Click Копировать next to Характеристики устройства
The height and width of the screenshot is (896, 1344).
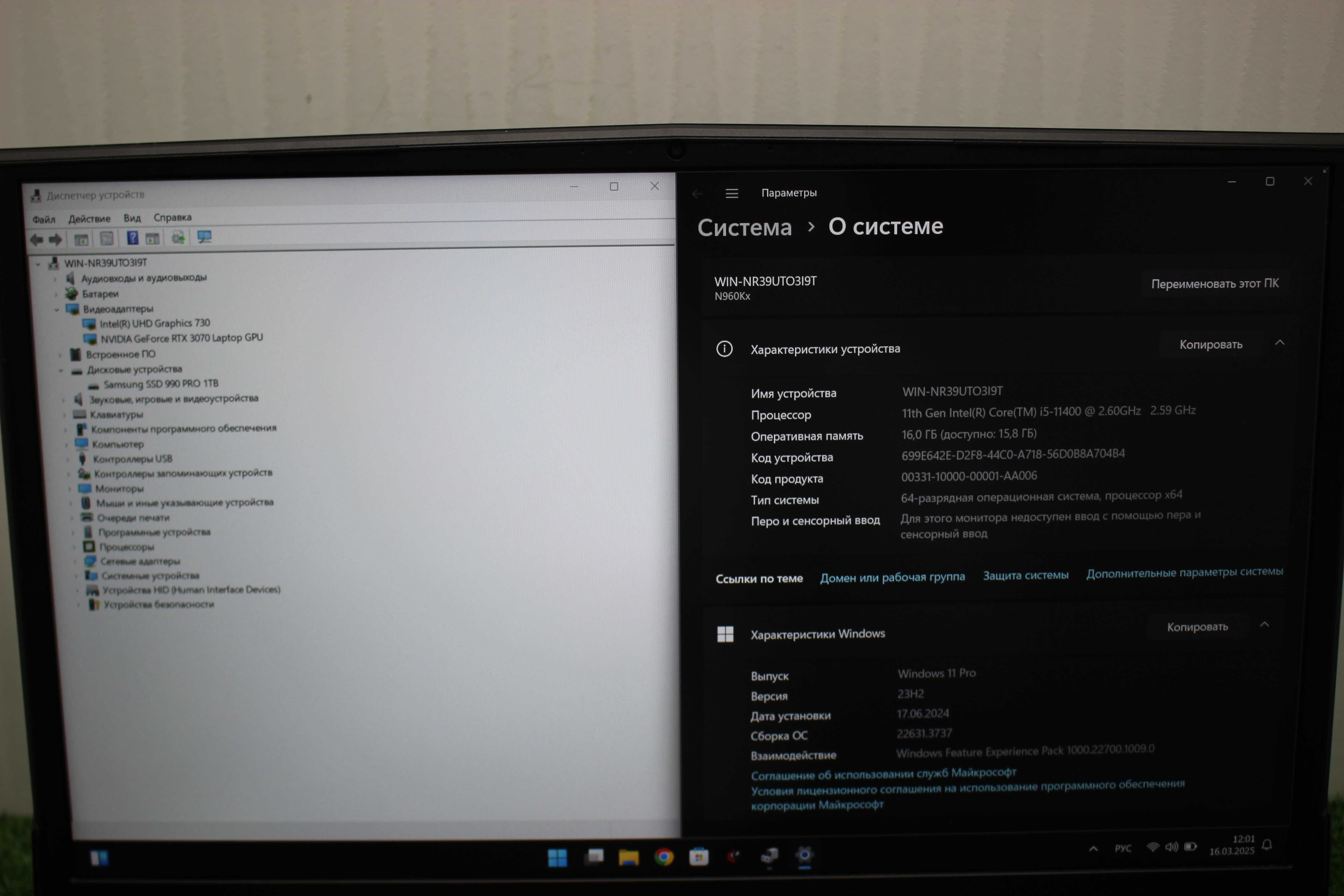1210,345
